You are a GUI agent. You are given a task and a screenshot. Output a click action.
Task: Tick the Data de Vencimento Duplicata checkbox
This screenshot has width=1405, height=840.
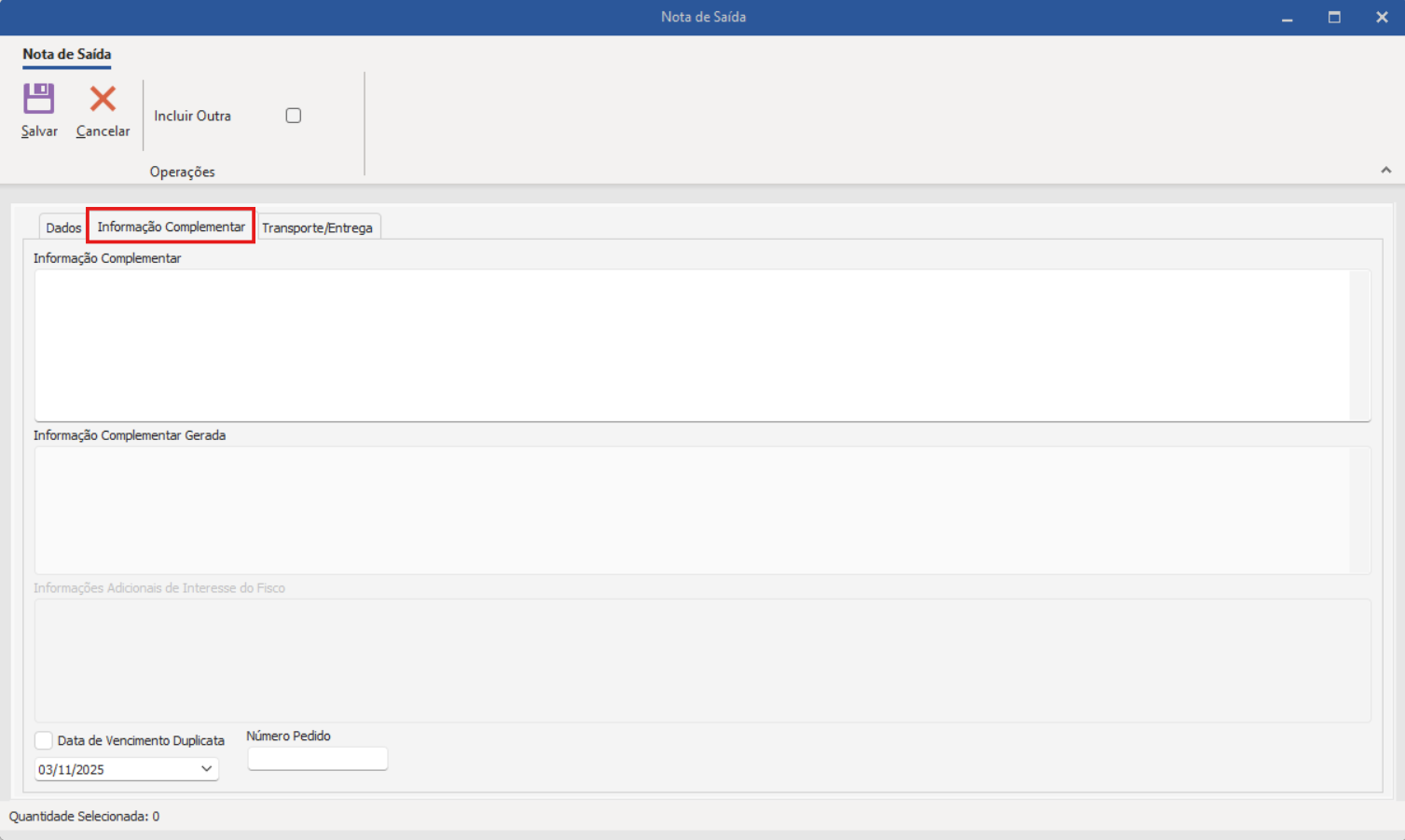click(44, 740)
